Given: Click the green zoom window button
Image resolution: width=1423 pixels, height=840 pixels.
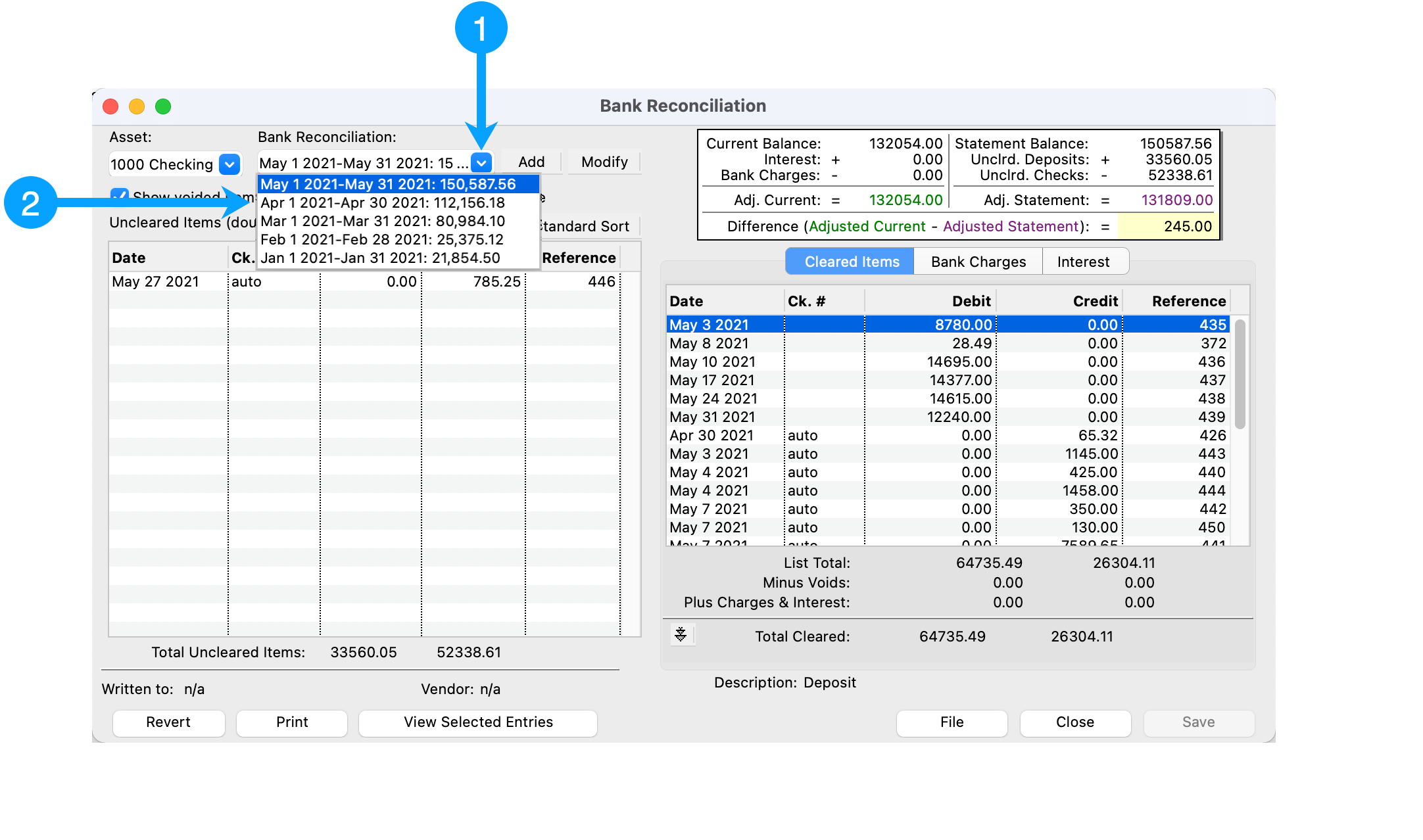Looking at the screenshot, I should pos(163,106).
